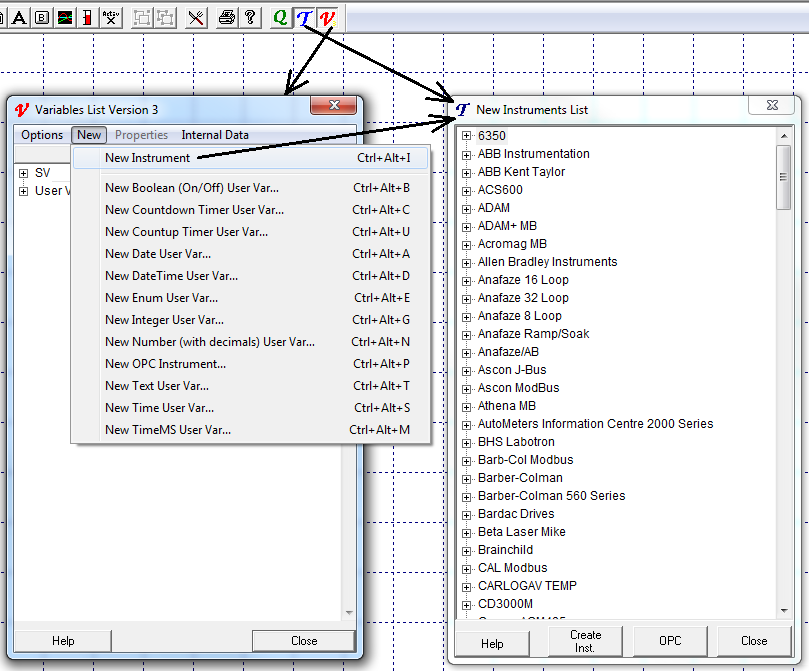The width and height of the screenshot is (809, 671).
Task: Click the ActiveX control toolbar icon
Action: (x=111, y=17)
